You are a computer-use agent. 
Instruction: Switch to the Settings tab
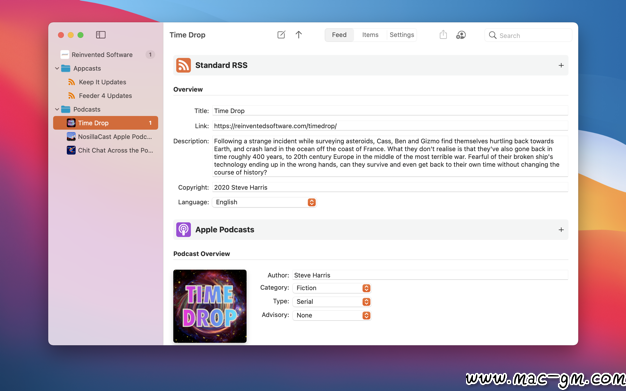coord(402,35)
